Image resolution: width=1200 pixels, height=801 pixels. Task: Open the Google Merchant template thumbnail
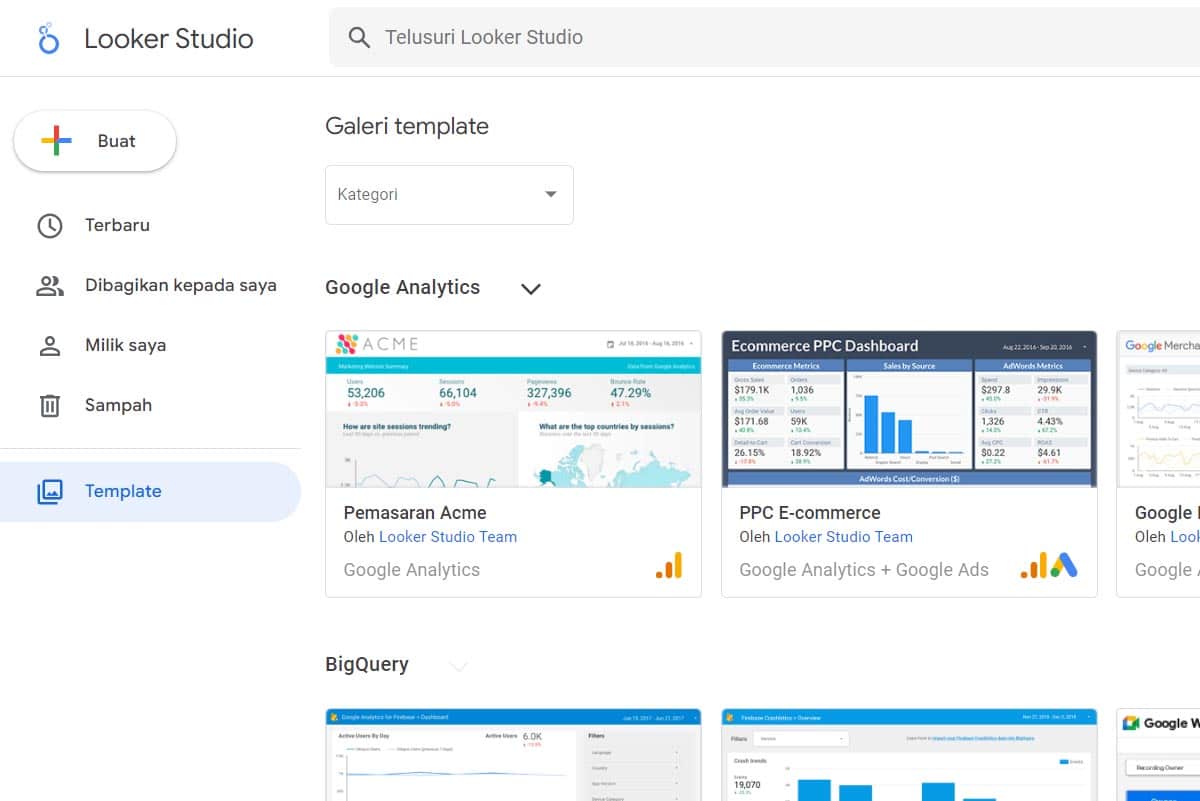[1159, 409]
